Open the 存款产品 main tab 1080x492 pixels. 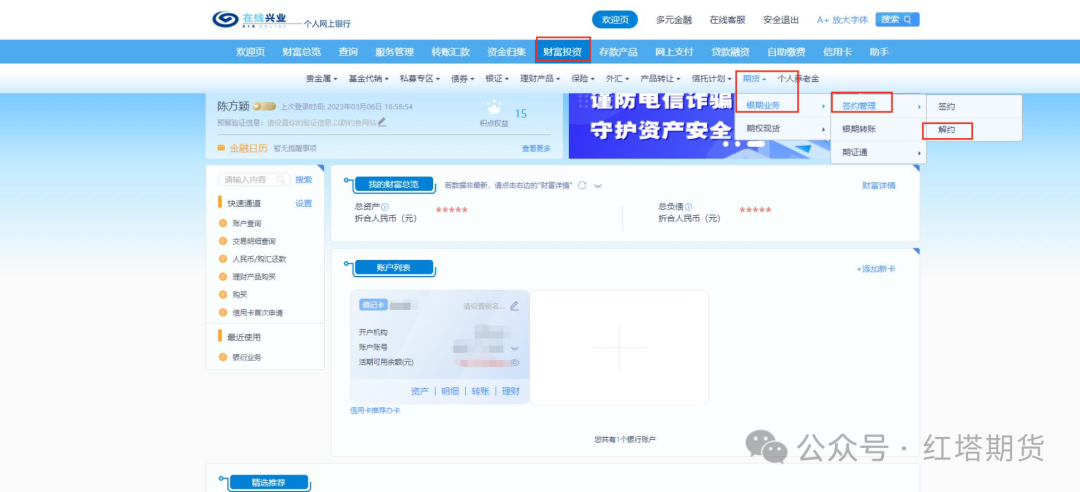click(x=618, y=52)
